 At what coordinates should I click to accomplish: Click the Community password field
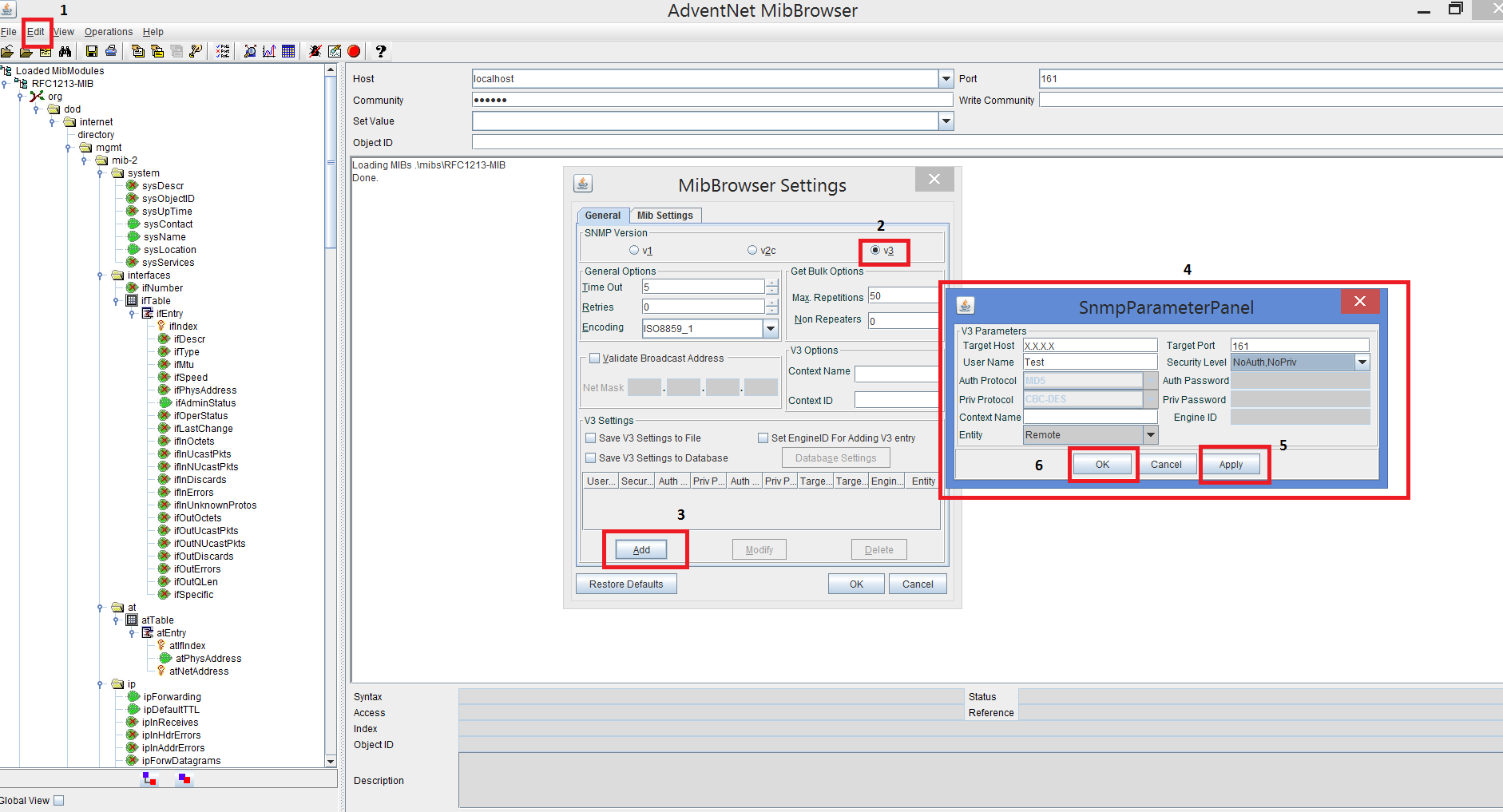(x=712, y=100)
